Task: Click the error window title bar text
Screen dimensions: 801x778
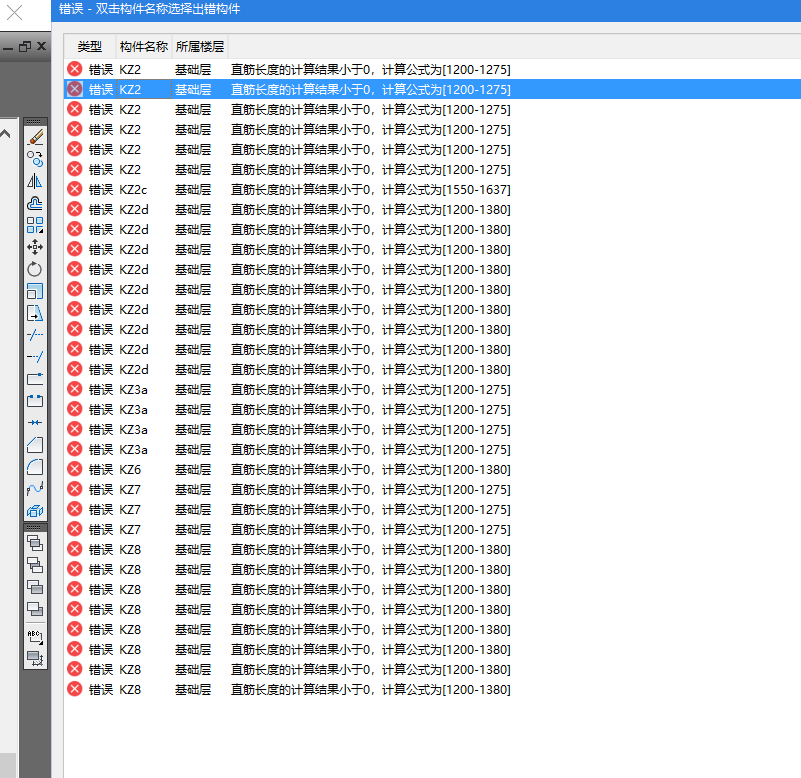Action: coord(149,9)
